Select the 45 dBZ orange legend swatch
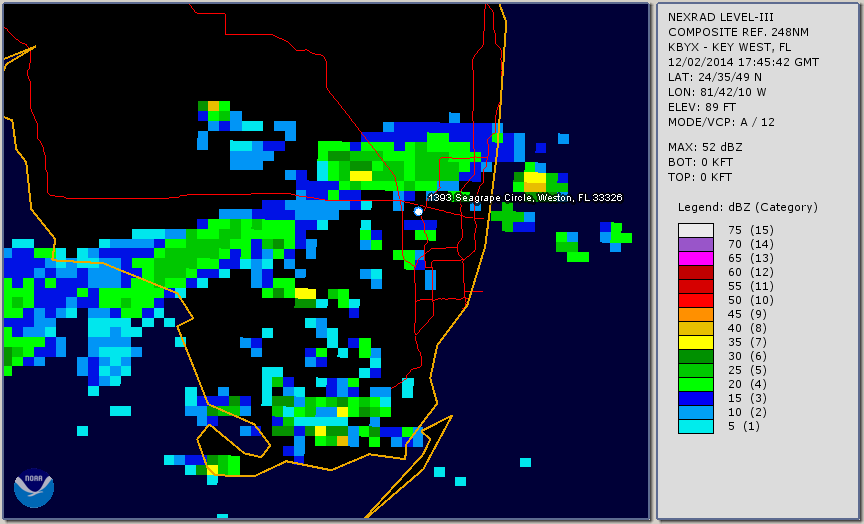The image size is (864, 524). (696, 314)
